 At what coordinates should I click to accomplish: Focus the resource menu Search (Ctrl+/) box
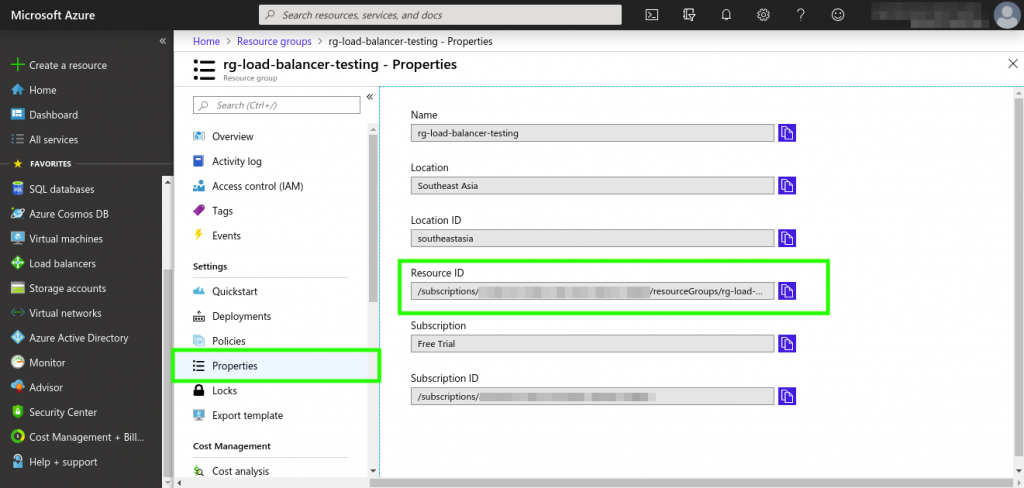pos(277,105)
